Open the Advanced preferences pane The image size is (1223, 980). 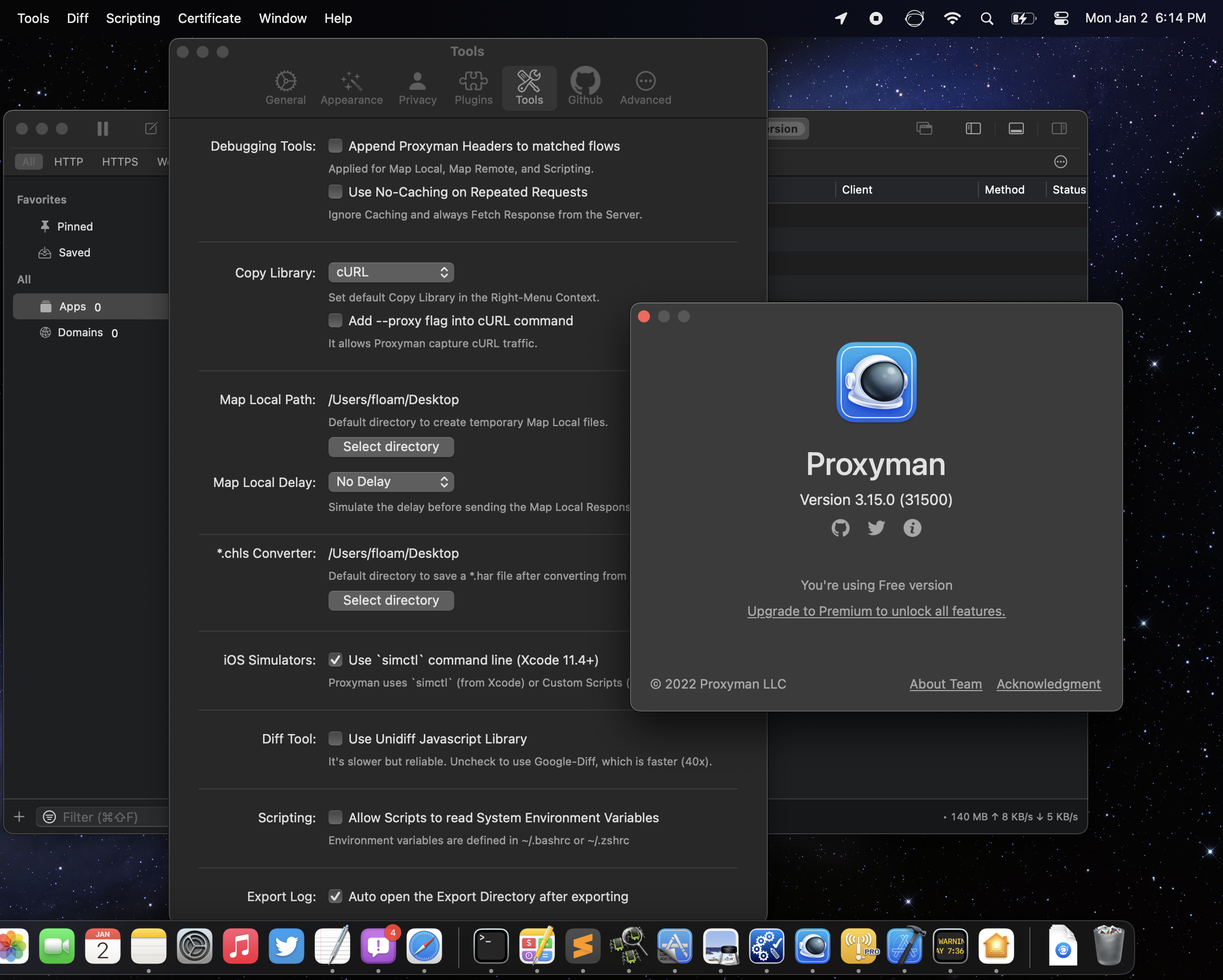(644, 87)
